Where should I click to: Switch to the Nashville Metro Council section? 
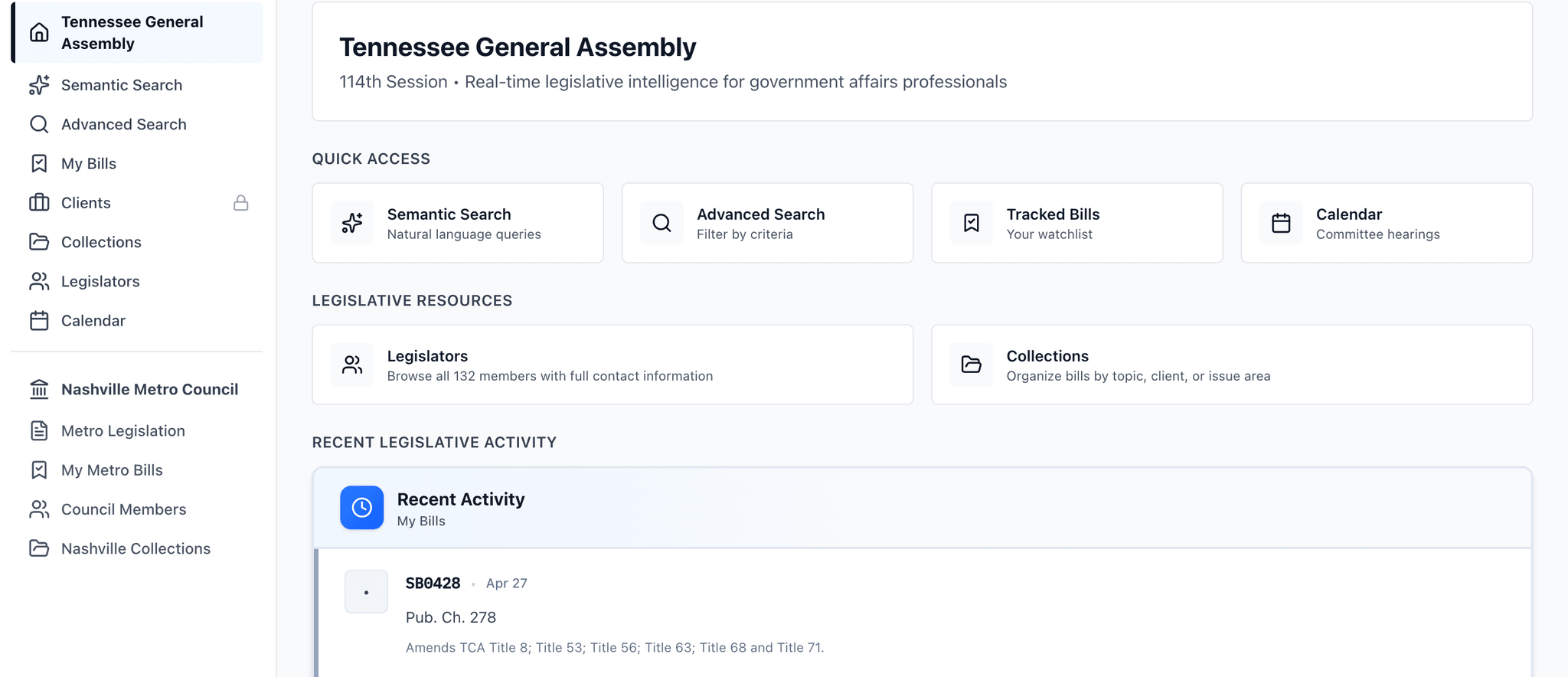click(149, 389)
